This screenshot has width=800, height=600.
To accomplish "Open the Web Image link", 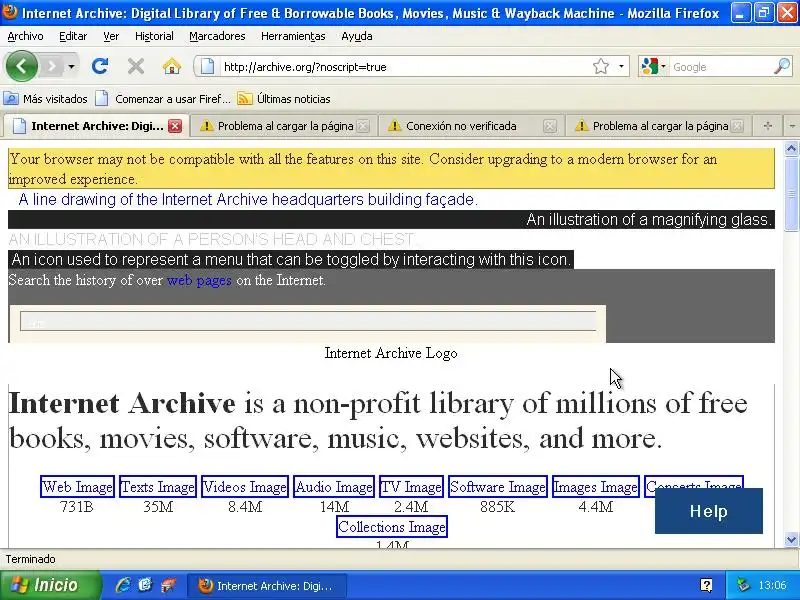I will [x=78, y=487].
